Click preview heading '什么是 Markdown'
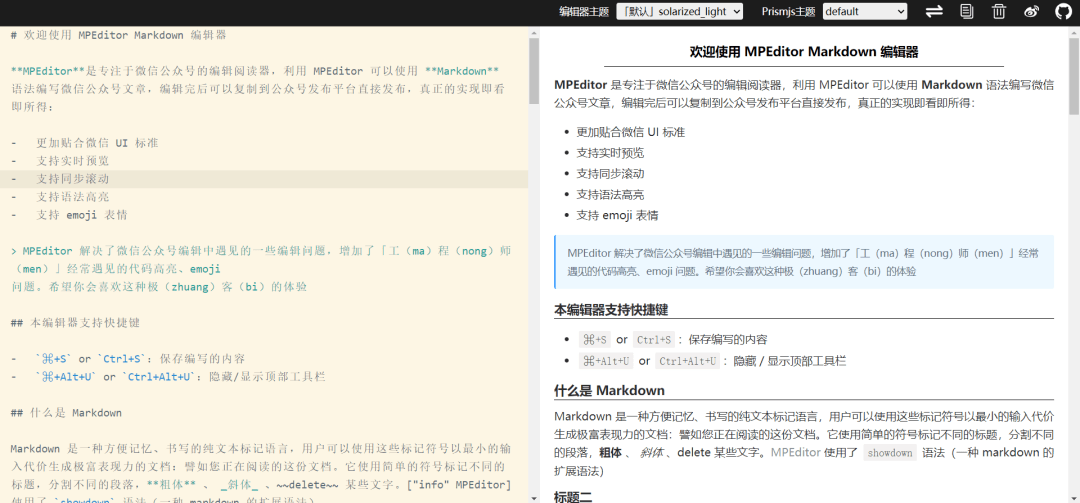1080x503 pixels. tap(610, 391)
